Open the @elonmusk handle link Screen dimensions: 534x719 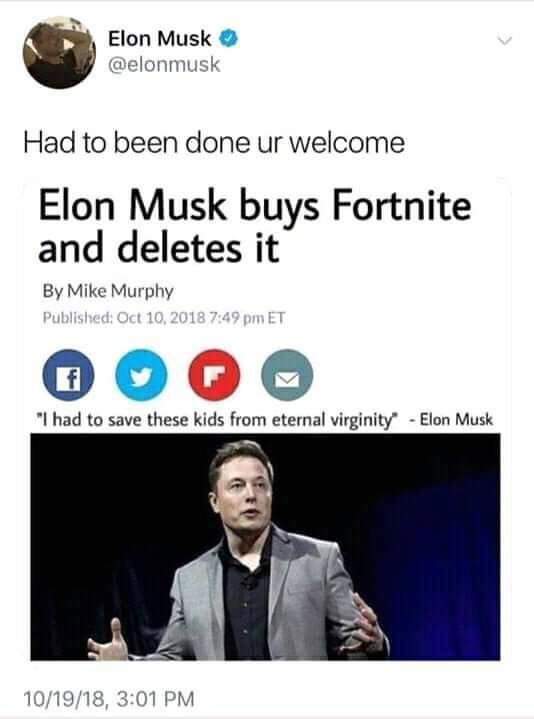[x=164, y=64]
